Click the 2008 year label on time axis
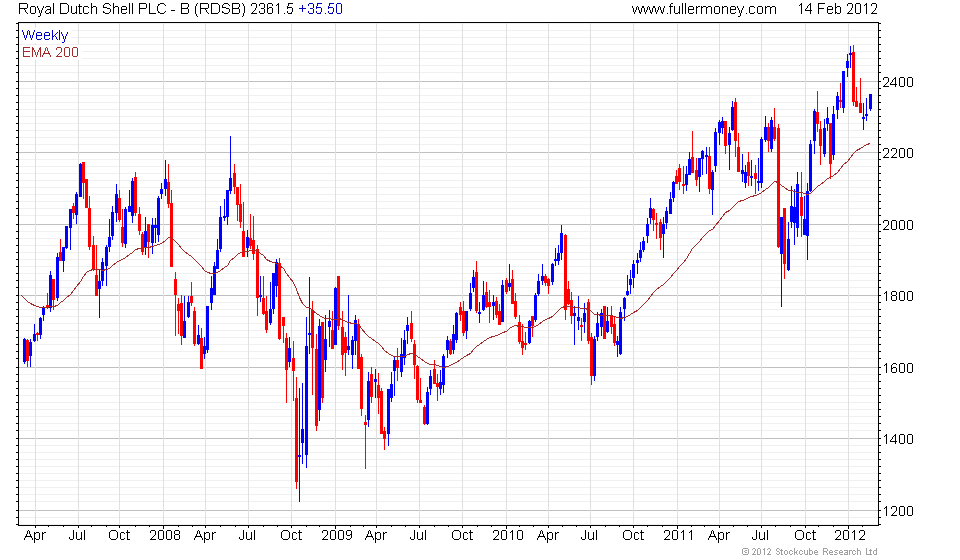 click(165, 536)
